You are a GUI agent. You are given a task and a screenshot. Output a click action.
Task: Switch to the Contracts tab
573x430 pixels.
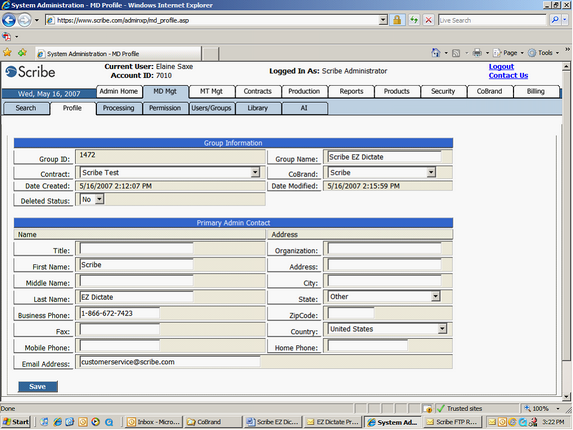(x=258, y=91)
